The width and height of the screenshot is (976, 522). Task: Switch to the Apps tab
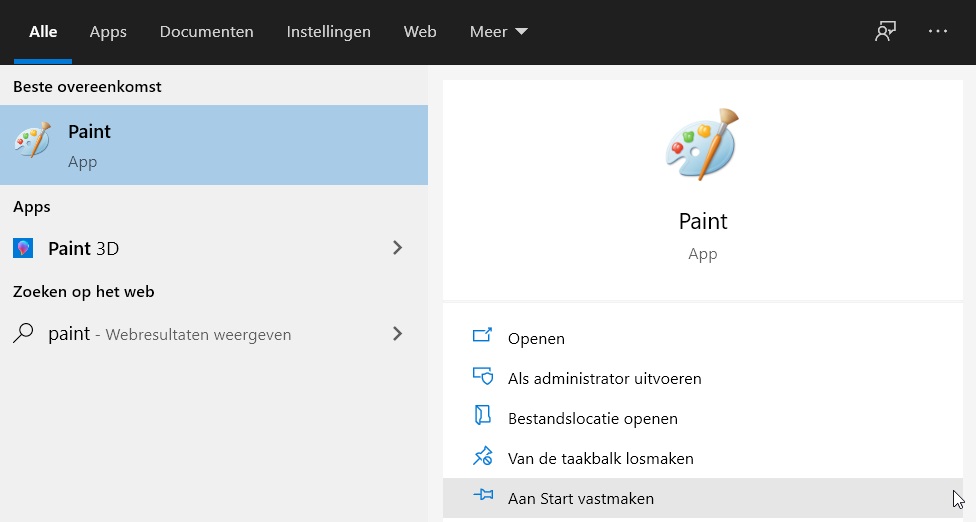(108, 32)
